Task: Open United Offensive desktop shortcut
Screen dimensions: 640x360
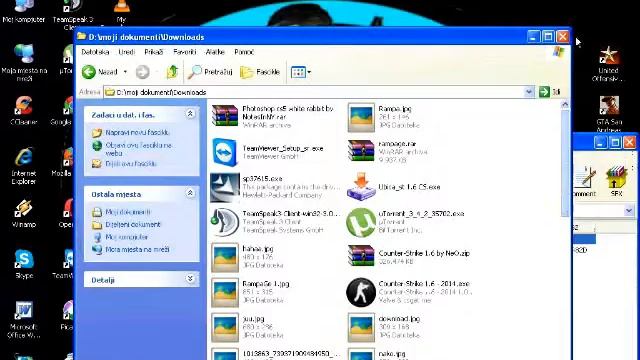Action: click(x=608, y=64)
